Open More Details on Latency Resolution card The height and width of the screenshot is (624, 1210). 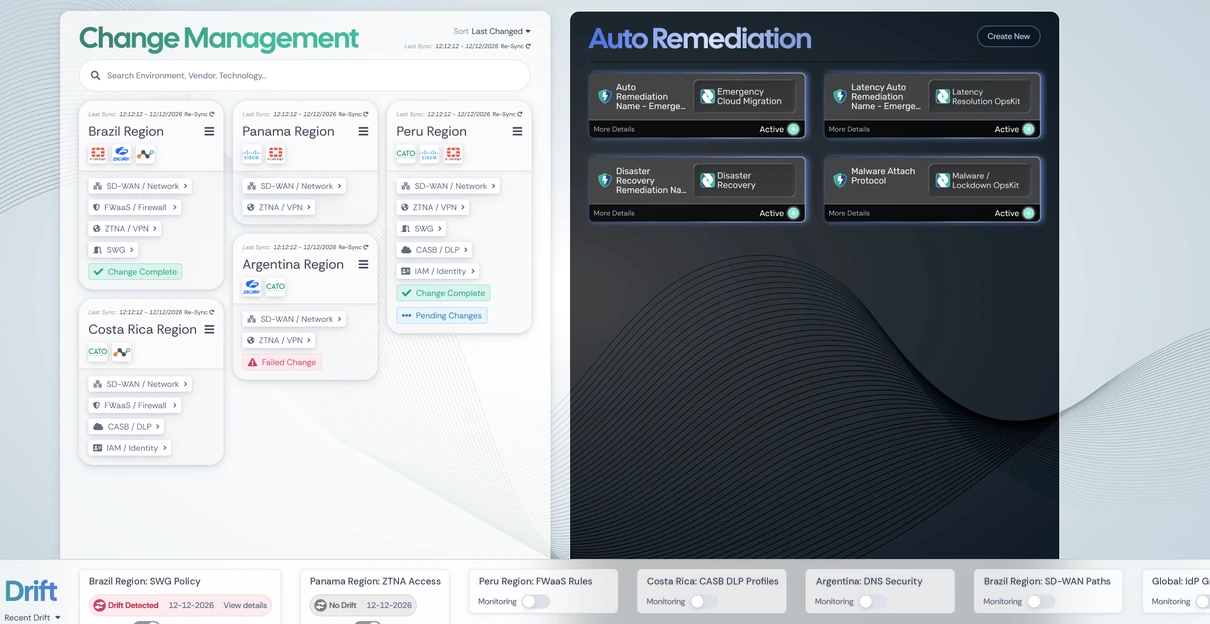(849, 129)
